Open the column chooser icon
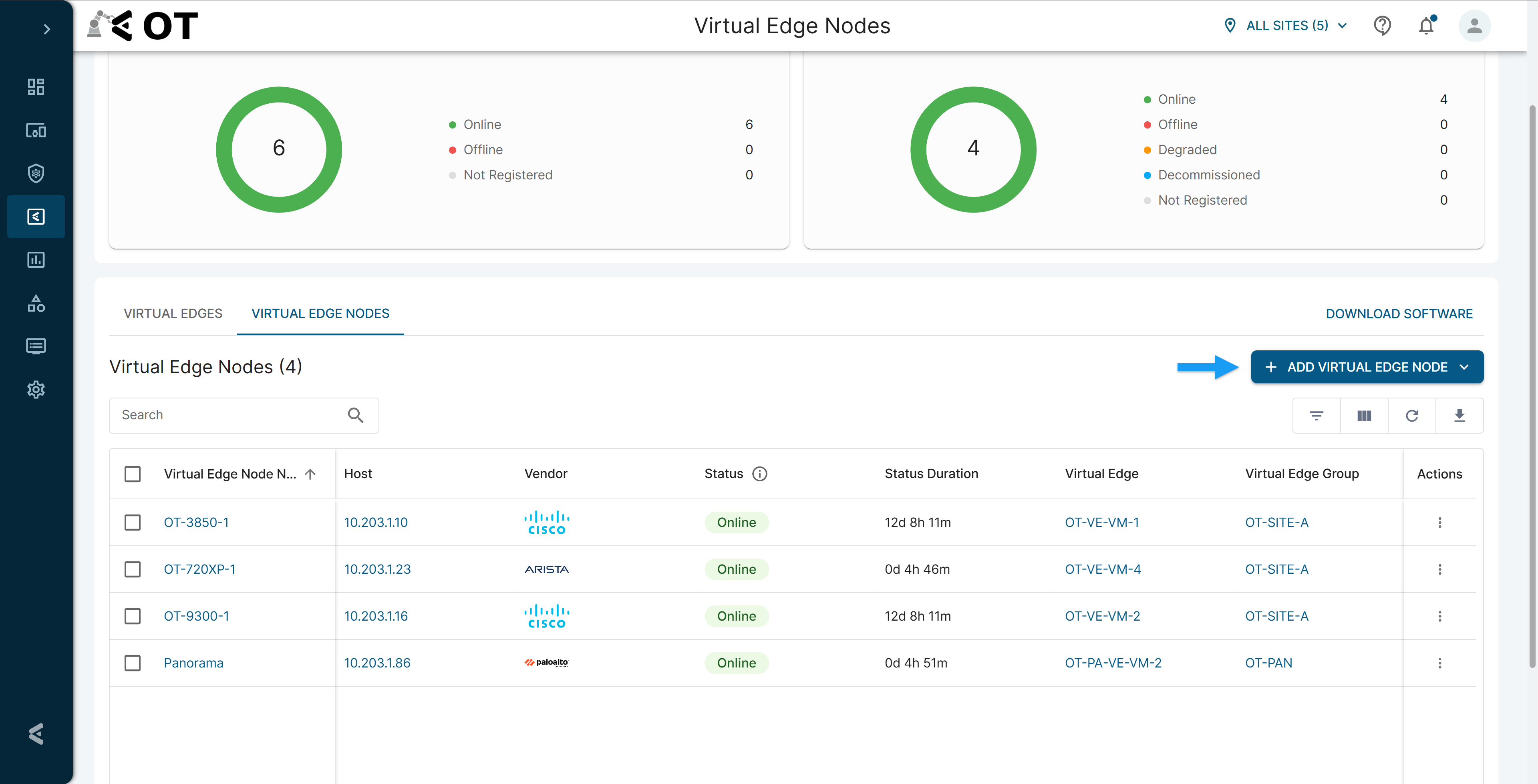The width and height of the screenshot is (1538, 784). 1364,416
